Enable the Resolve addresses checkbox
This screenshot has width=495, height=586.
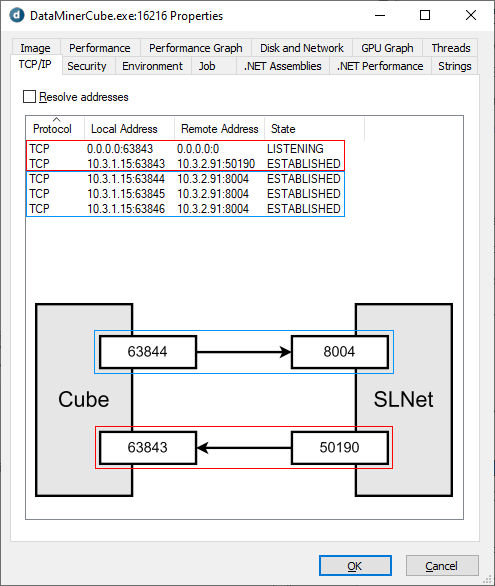pyautogui.click(x=30, y=96)
